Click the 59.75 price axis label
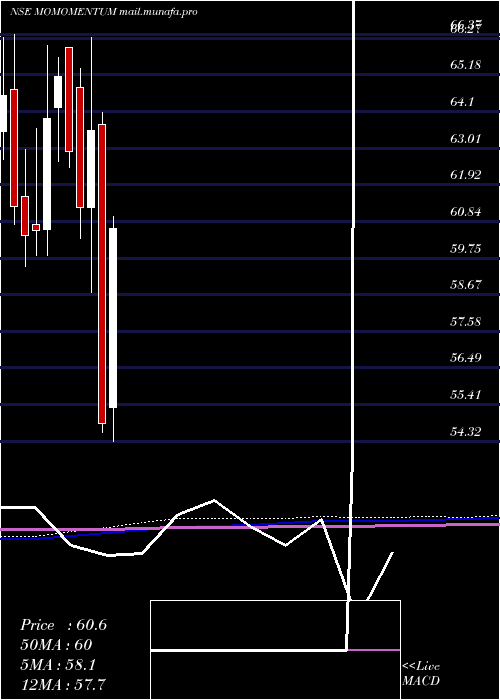This screenshot has width=500, height=700. 466,249
